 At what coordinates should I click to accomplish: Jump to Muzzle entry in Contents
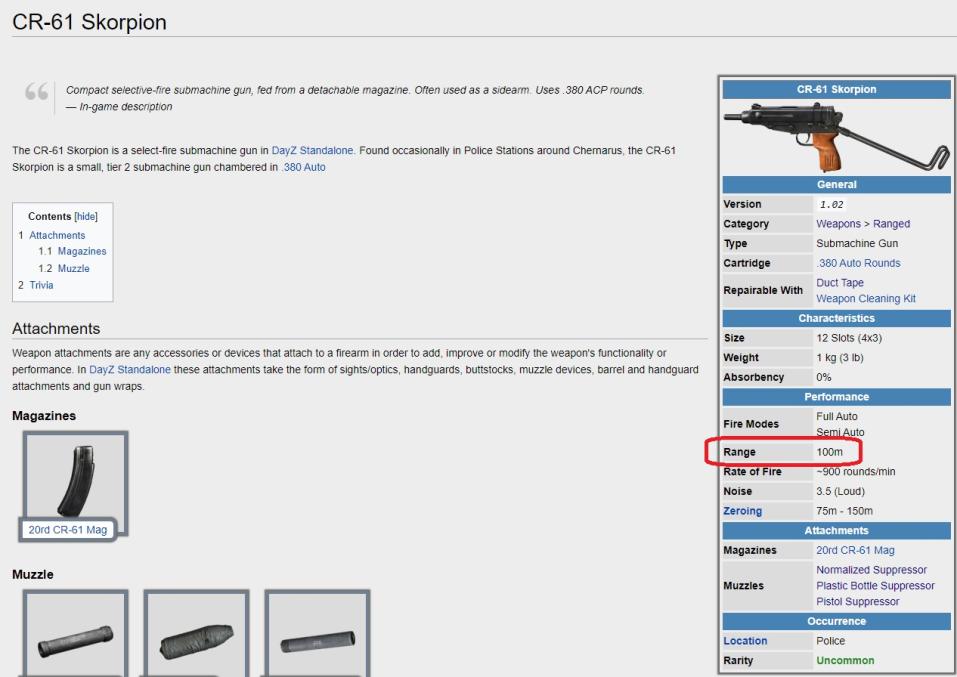pyautogui.click(x=73, y=268)
